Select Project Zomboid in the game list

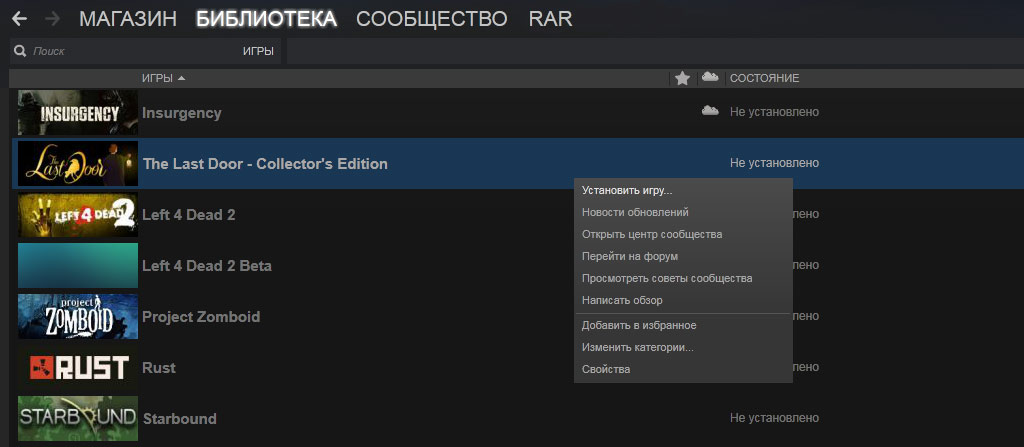(201, 317)
